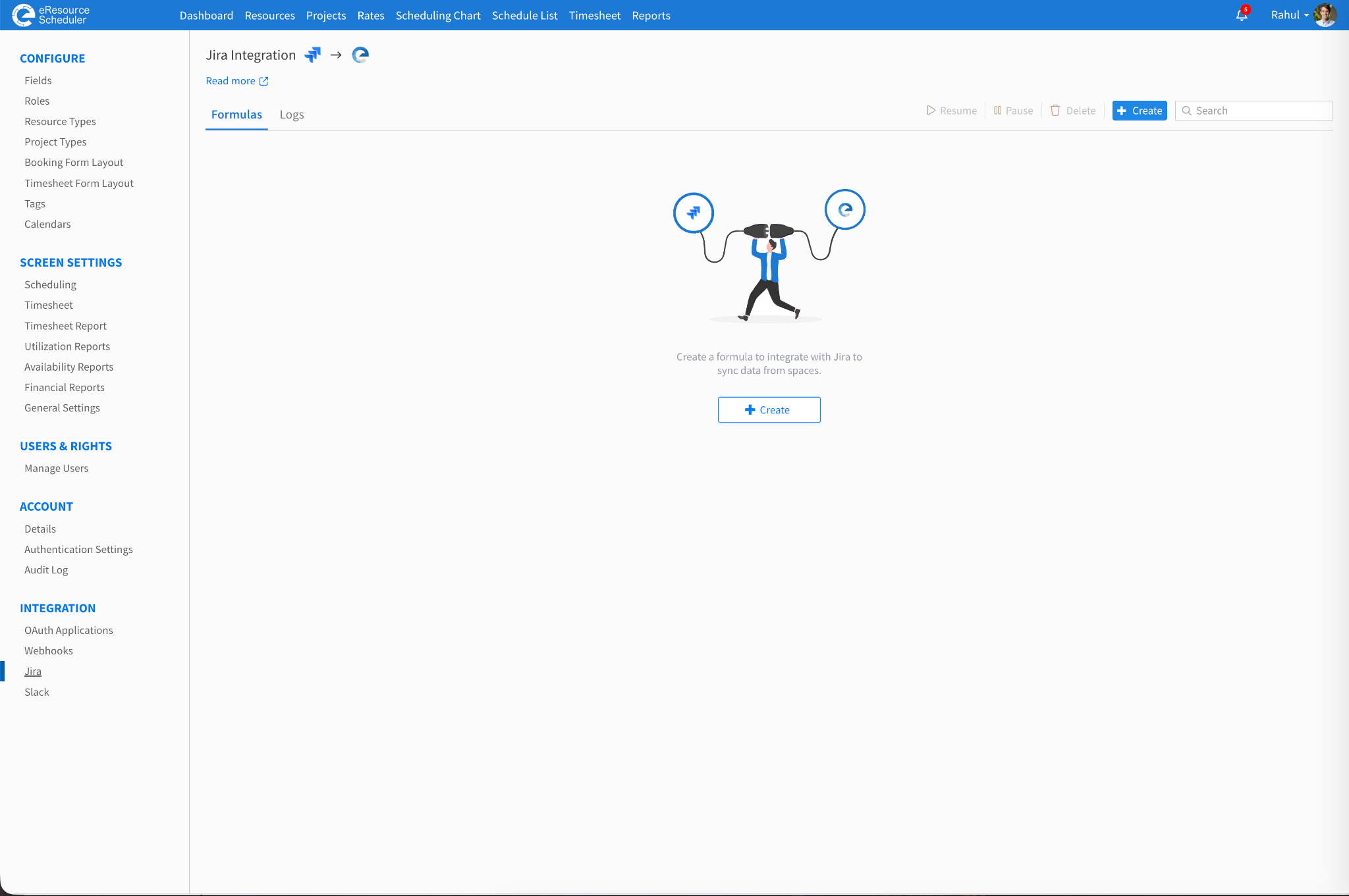This screenshot has height=896, width=1349.
Task: Switch to the Logs tab
Action: 292,115
